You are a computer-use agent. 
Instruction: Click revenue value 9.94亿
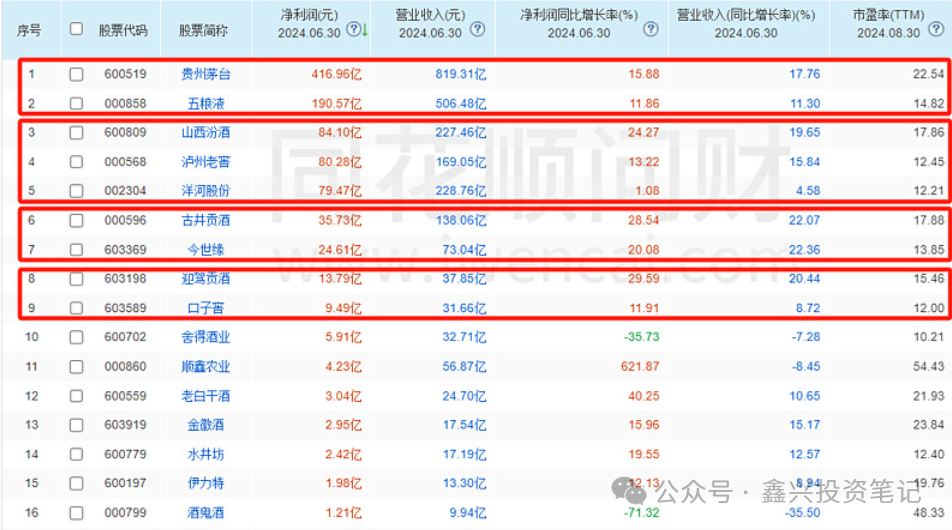(x=468, y=513)
